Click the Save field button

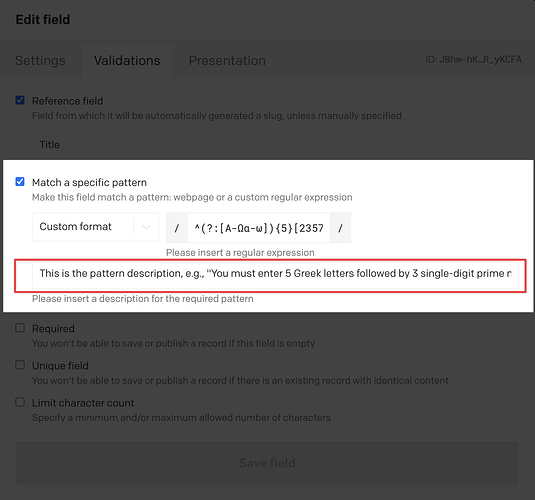(267, 463)
